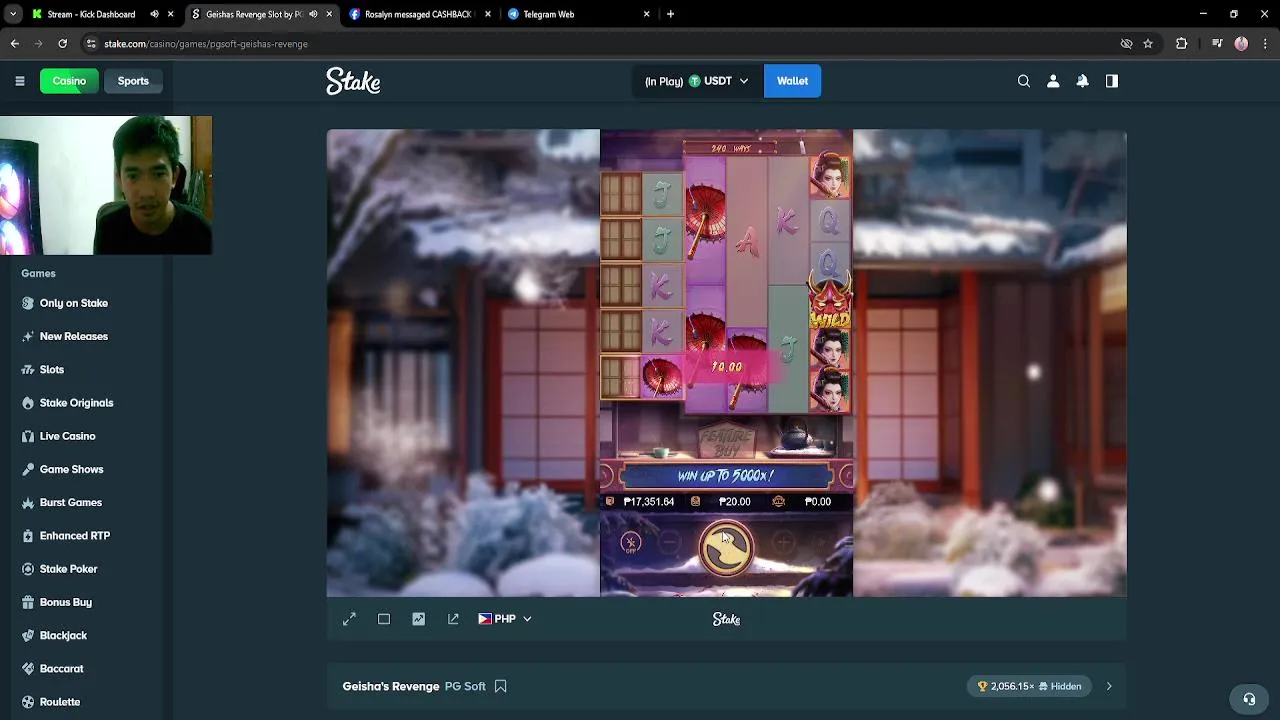Image resolution: width=1280 pixels, height=720 pixels.
Task: Mute the Stream - Kick Dashboard tab audio
Action: point(154,14)
